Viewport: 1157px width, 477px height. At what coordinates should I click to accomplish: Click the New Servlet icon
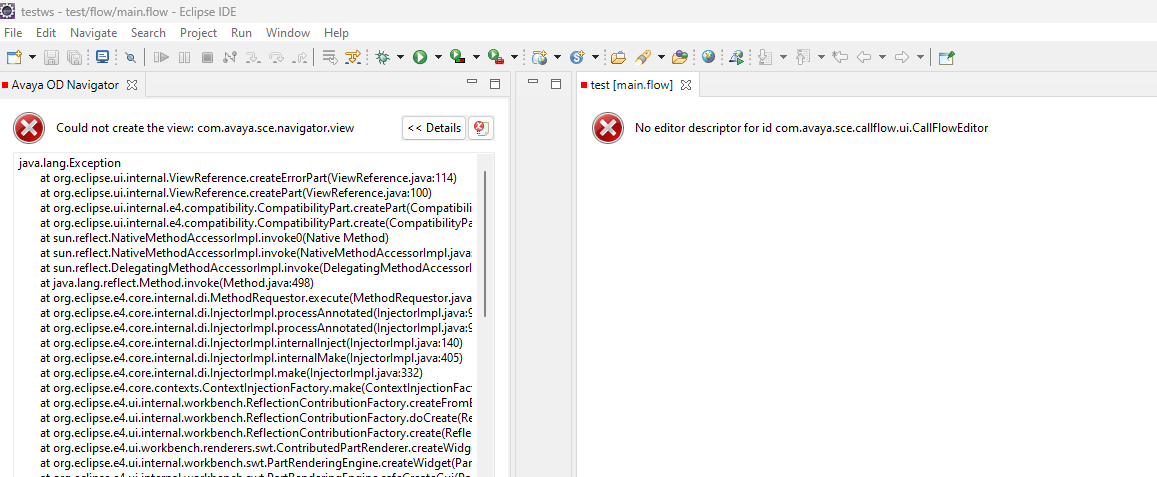(577, 57)
